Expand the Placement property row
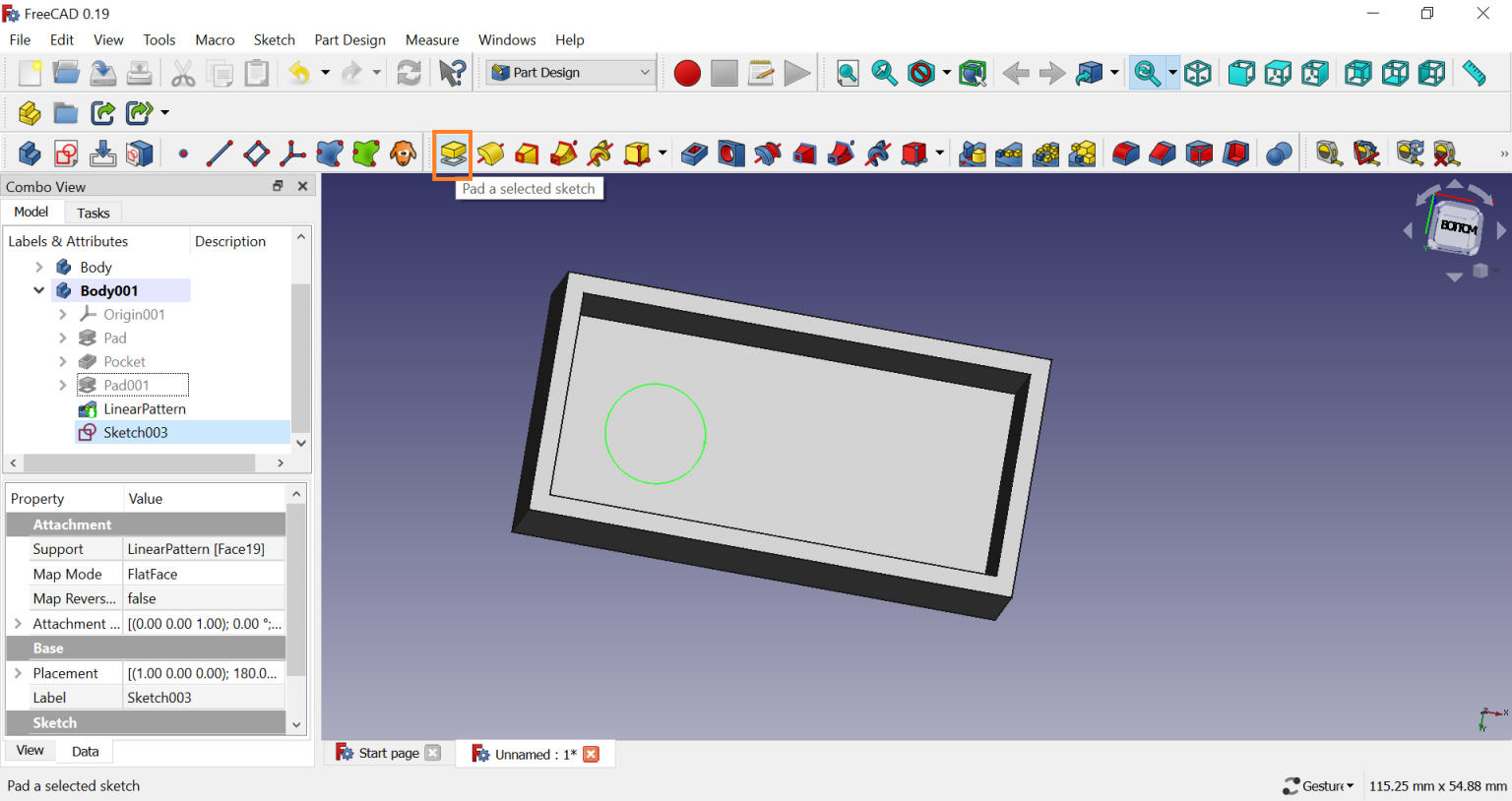The image size is (1512, 801). point(18,673)
